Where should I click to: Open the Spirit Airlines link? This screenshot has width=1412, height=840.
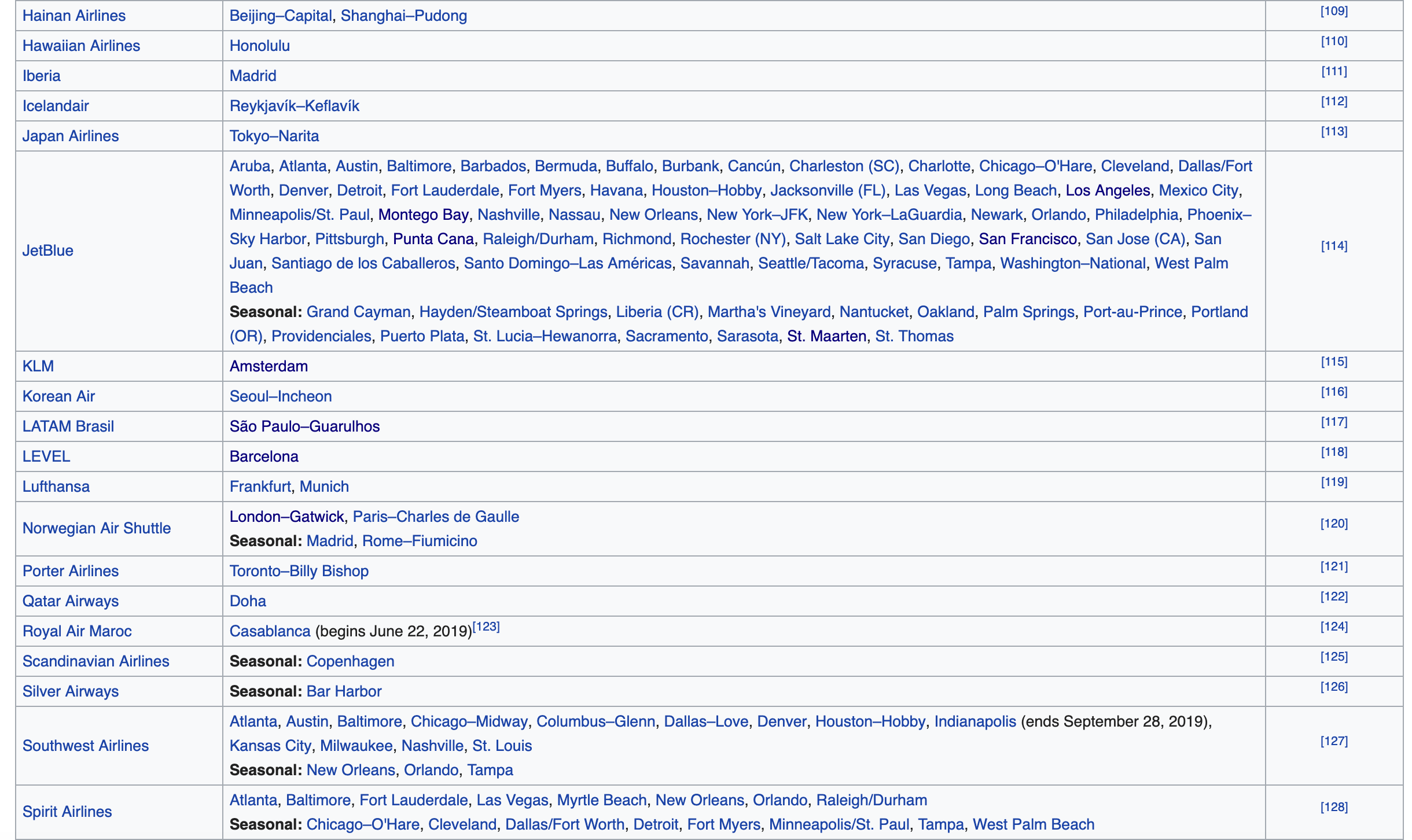pyautogui.click(x=67, y=812)
